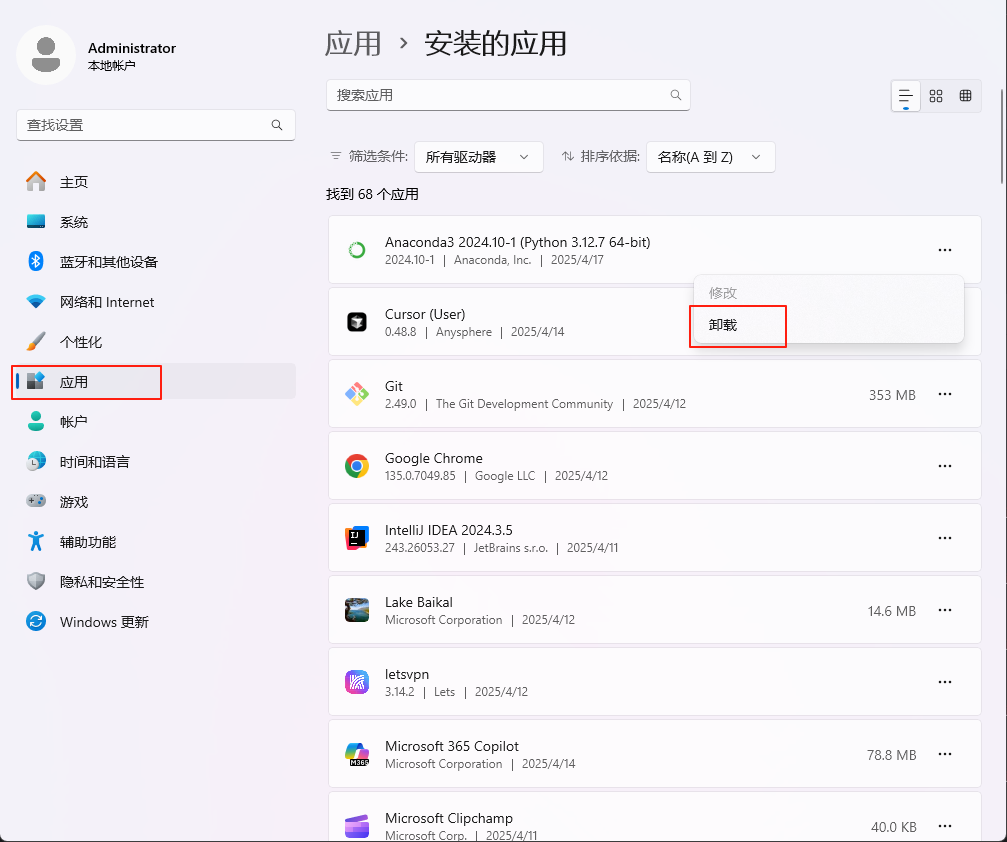Click the letsvpn app icon
The height and width of the screenshot is (842, 1007).
[x=356, y=682]
